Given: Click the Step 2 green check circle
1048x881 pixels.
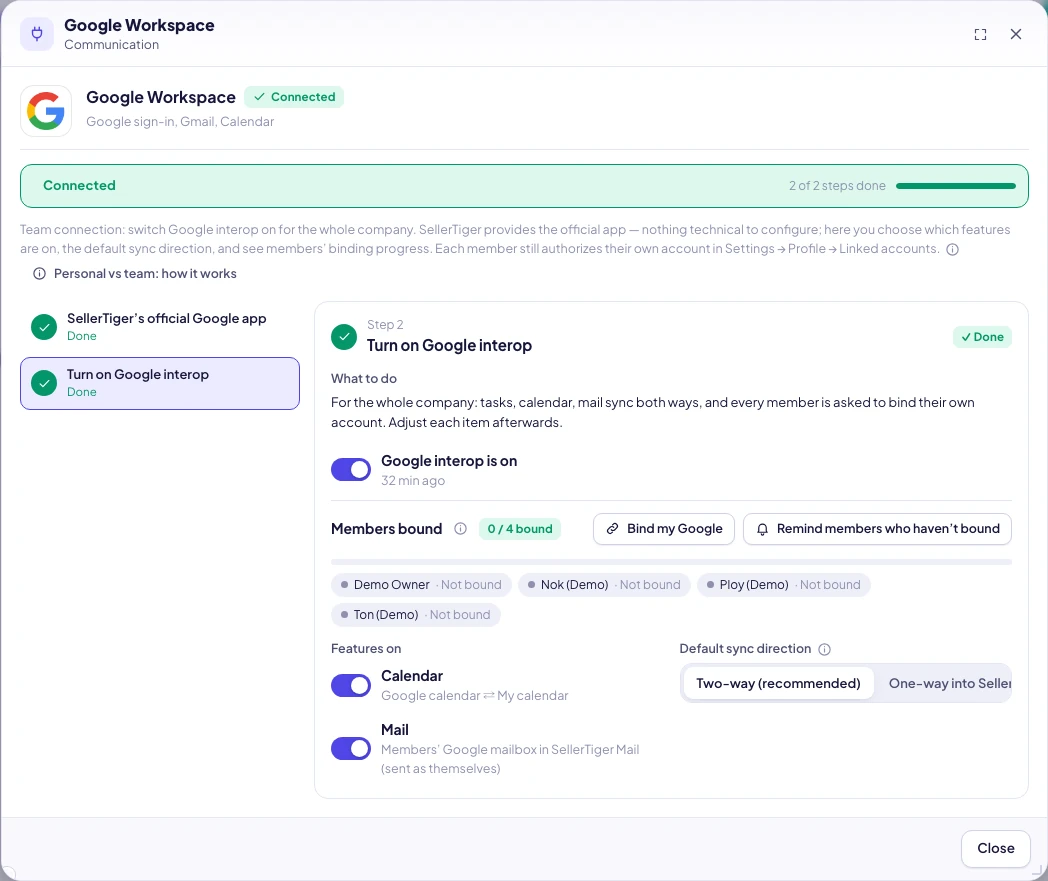Looking at the screenshot, I should coord(344,337).
